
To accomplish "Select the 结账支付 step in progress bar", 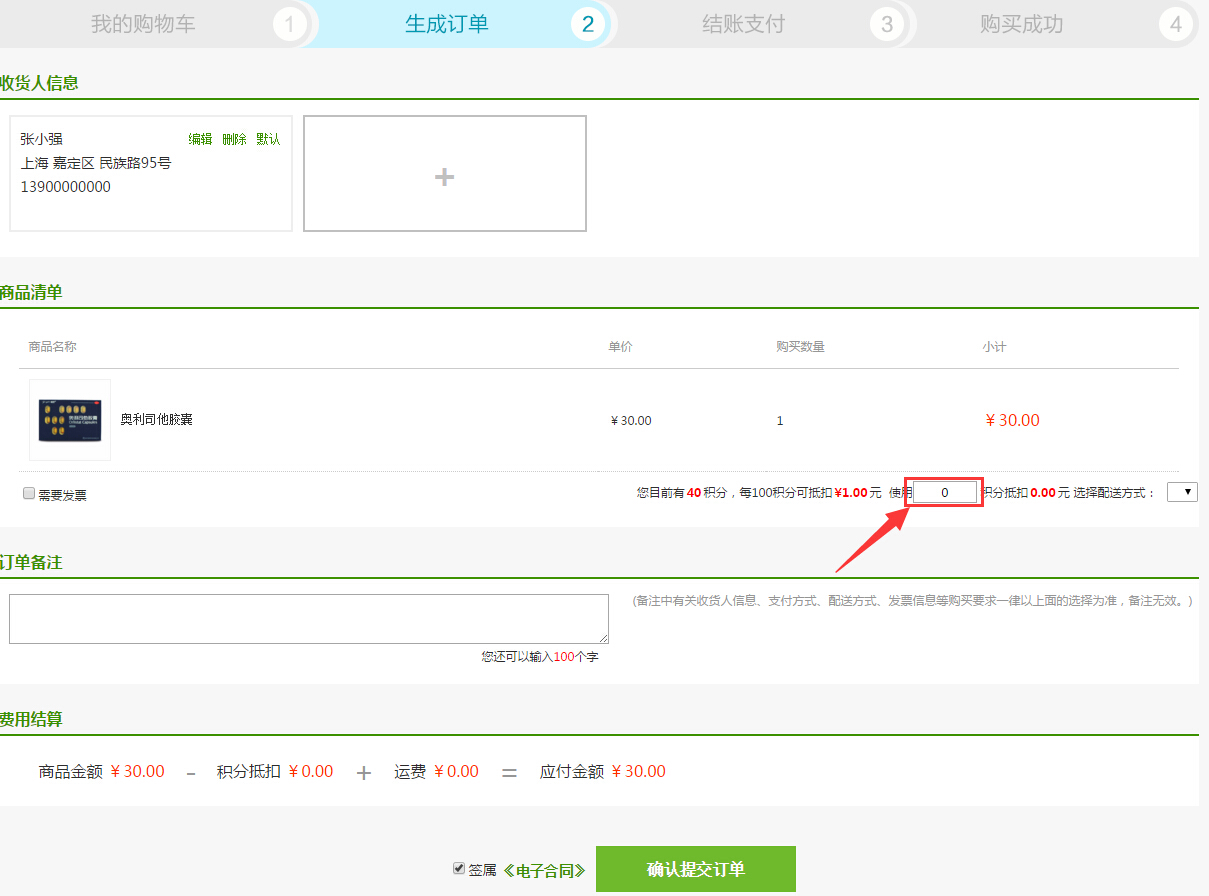I will 743,23.
